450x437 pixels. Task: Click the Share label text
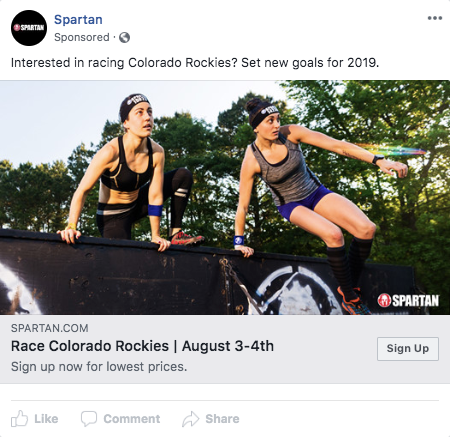pos(222,419)
